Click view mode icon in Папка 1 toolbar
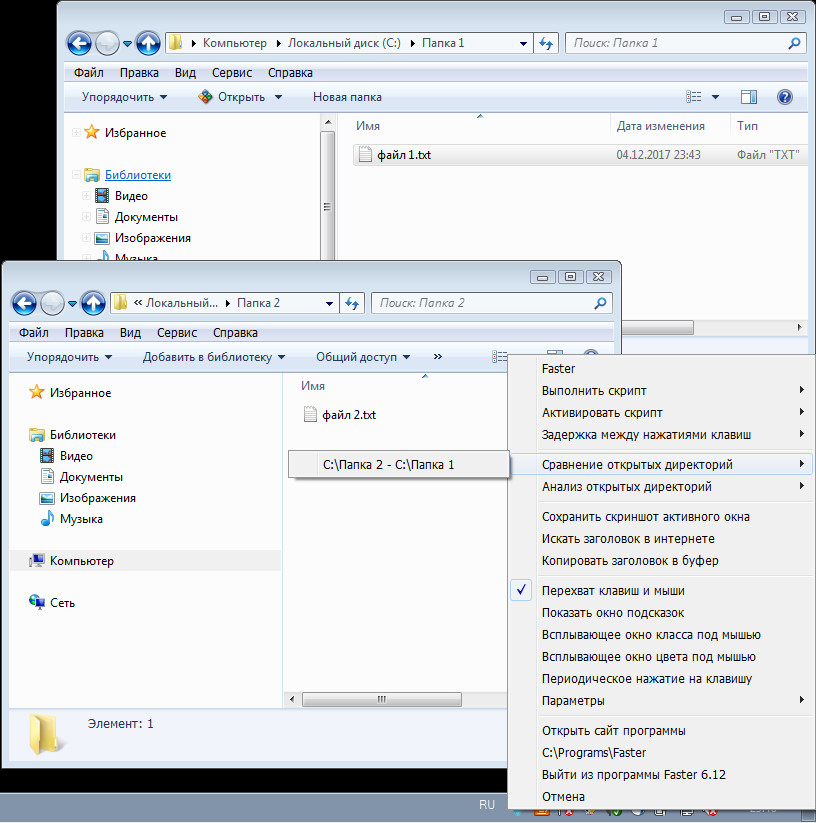 coord(694,97)
